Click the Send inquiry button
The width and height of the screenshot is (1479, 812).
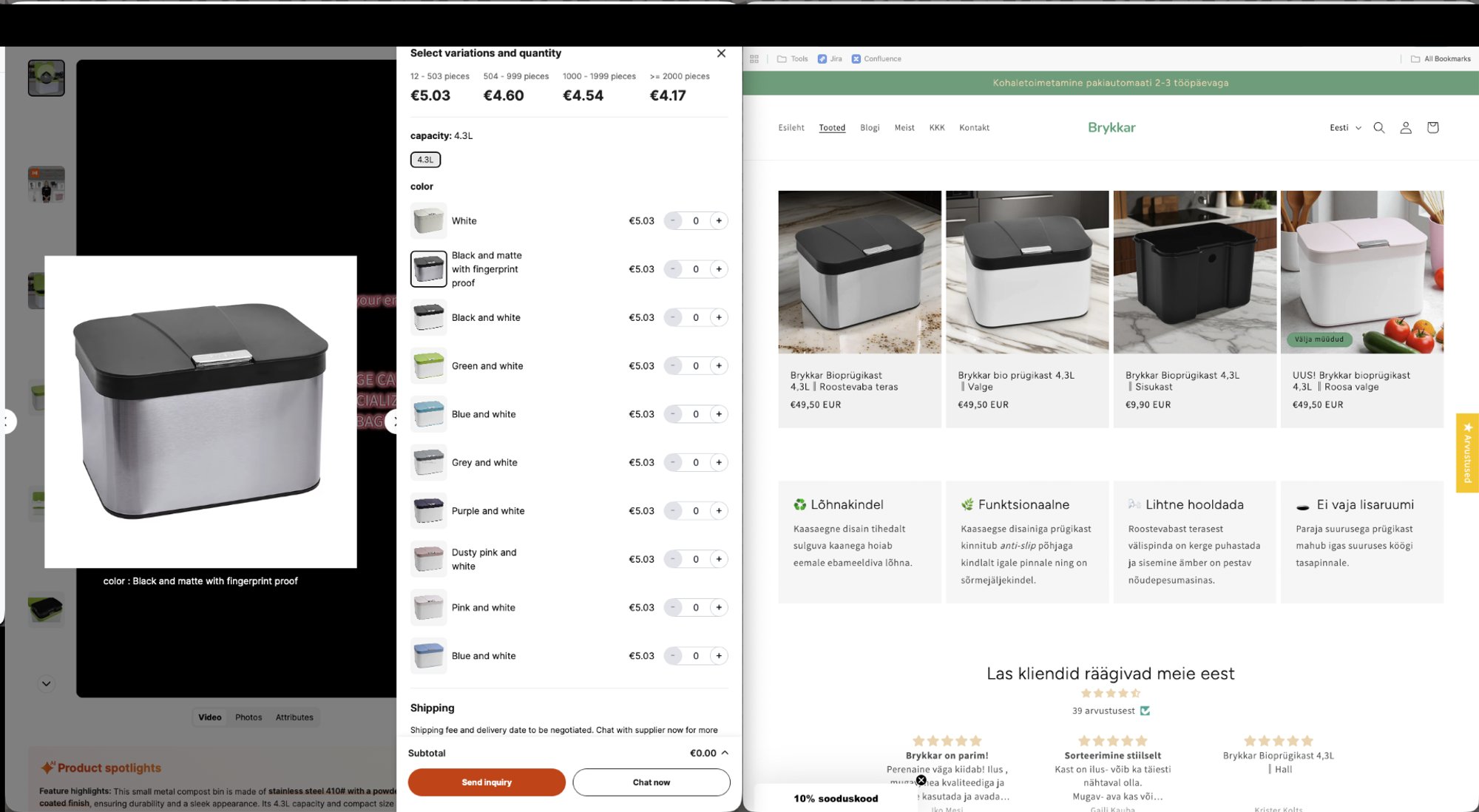(487, 782)
